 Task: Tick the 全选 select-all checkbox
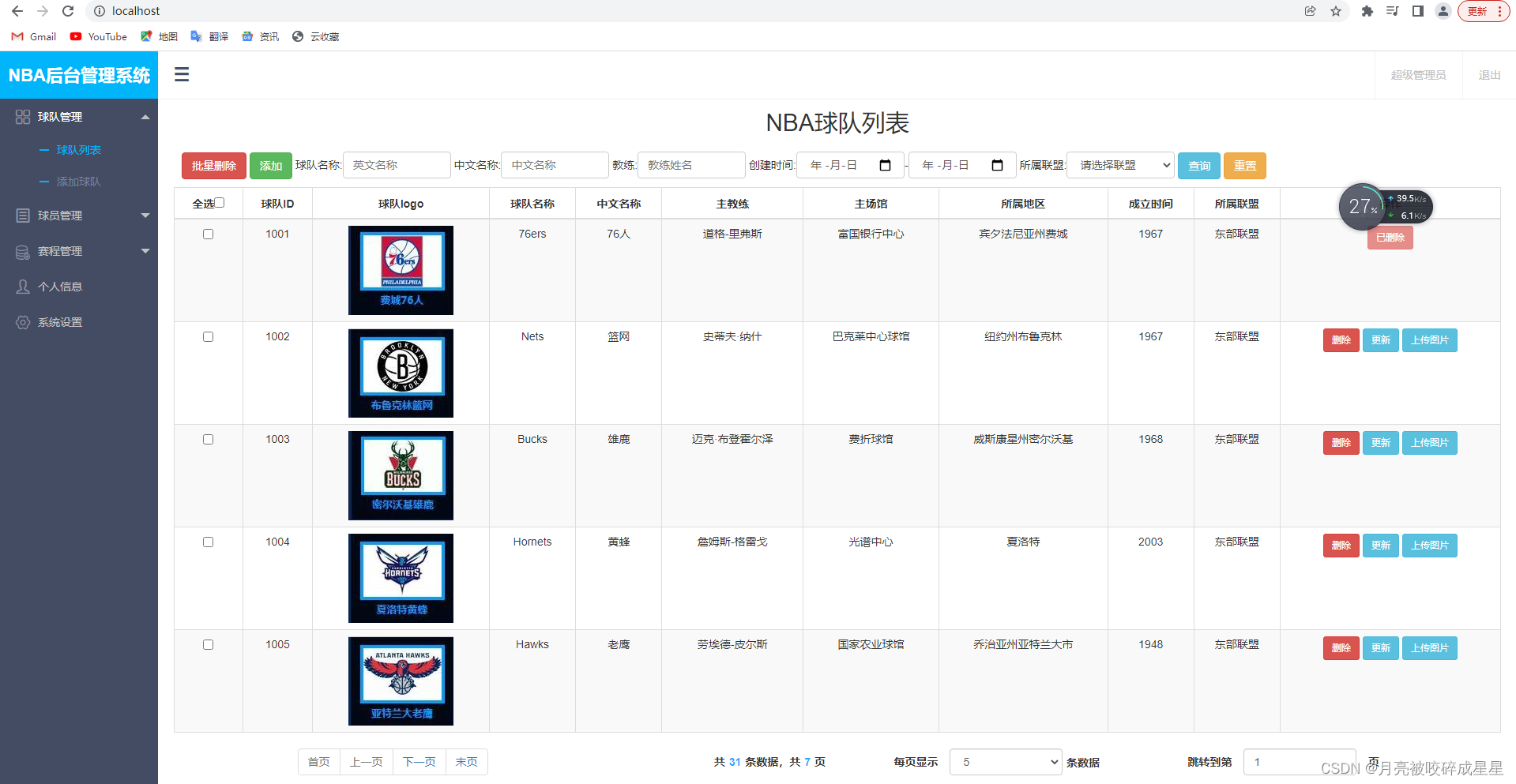coord(220,203)
